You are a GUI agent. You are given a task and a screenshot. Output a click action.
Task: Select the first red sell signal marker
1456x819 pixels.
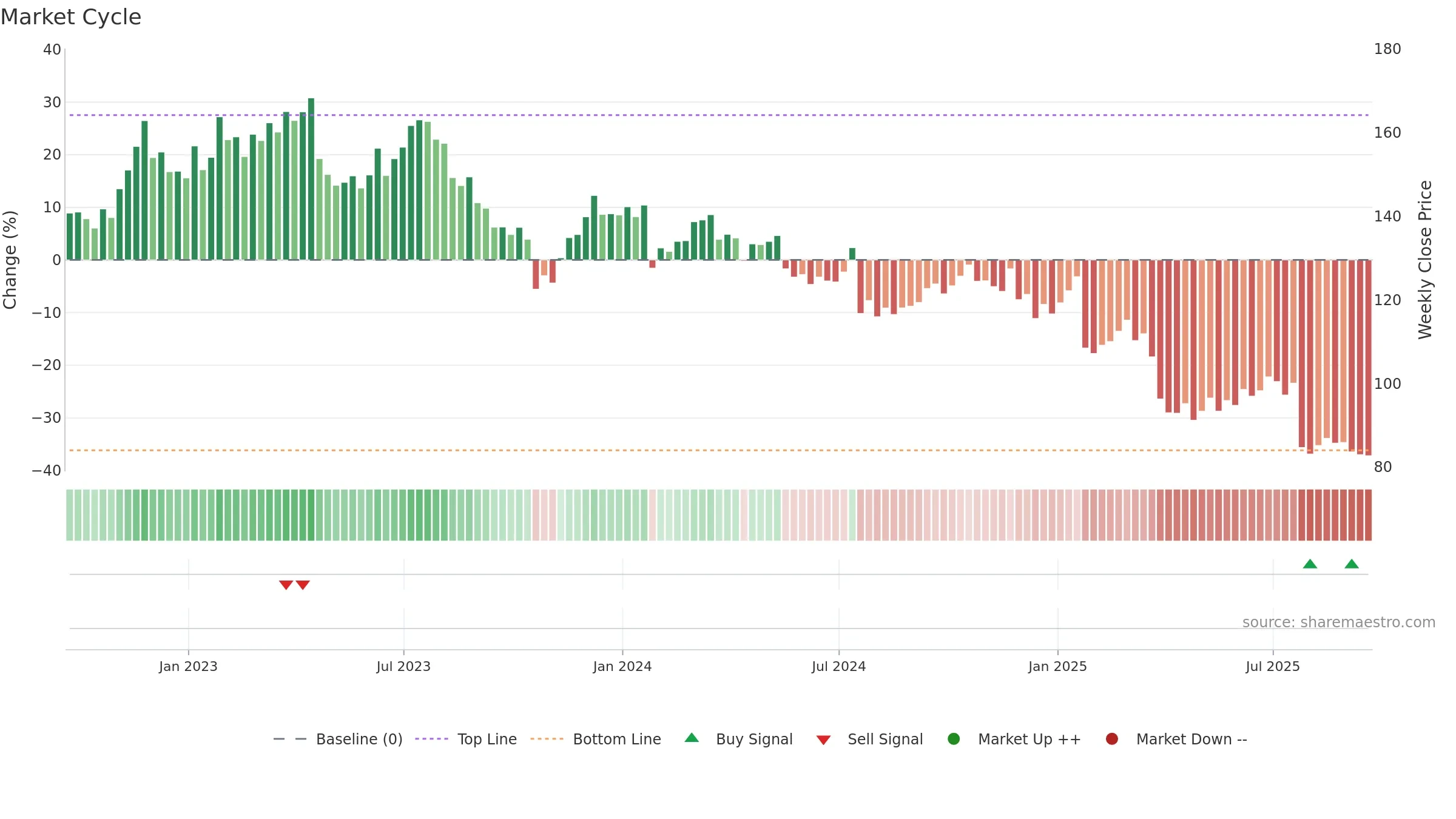click(x=286, y=585)
